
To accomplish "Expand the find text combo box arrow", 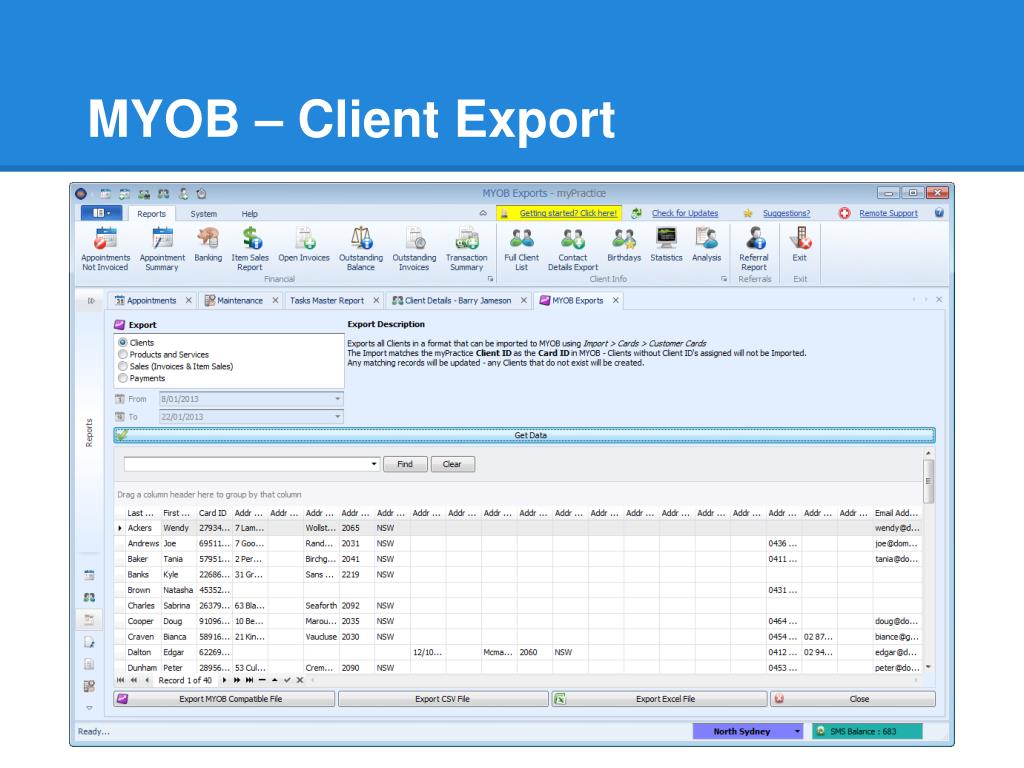I will point(374,464).
